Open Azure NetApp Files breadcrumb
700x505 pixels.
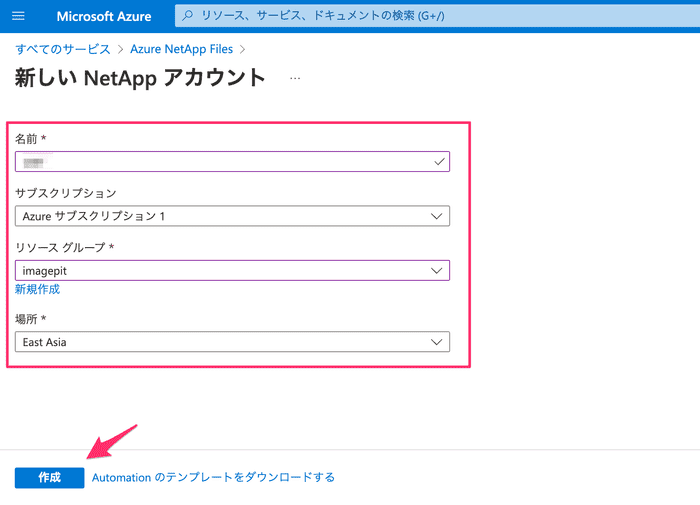(x=181, y=49)
